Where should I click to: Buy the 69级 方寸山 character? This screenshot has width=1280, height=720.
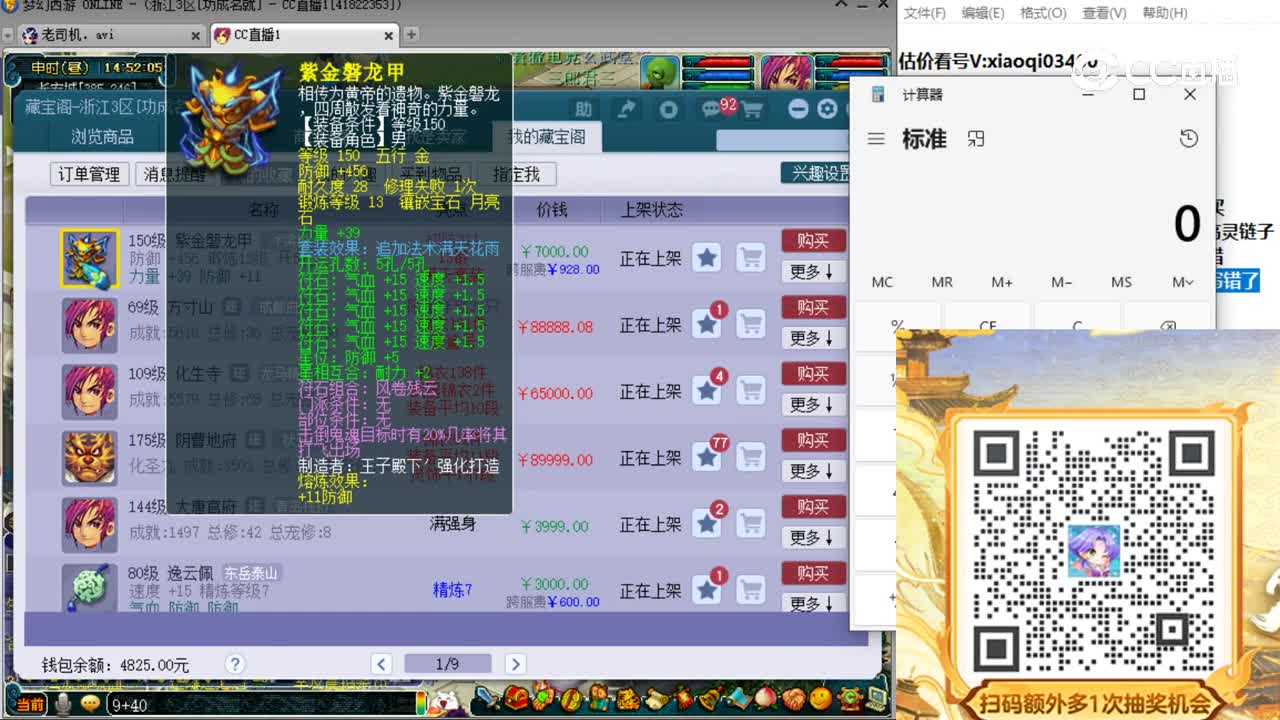[x=814, y=307]
